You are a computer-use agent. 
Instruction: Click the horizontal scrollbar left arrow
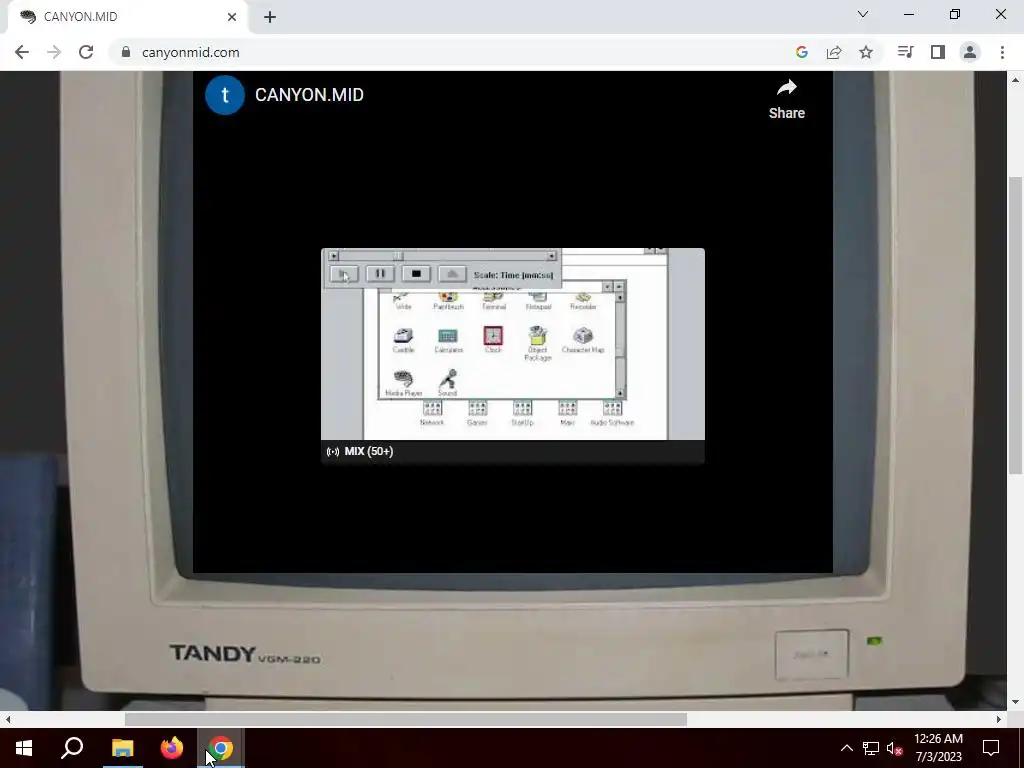pos(8,719)
